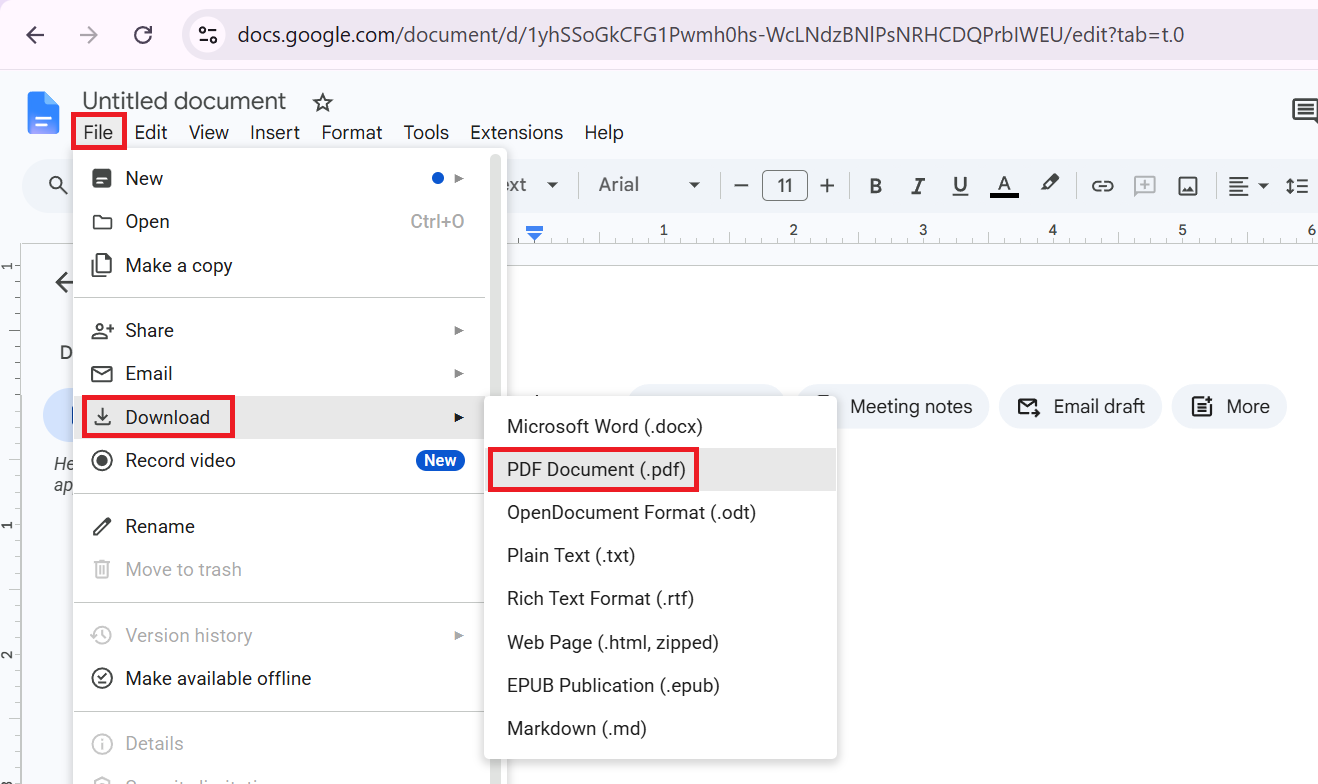This screenshot has width=1318, height=784.
Task: Choose PDF Document (.pdf) download
Action: [x=660, y=469]
